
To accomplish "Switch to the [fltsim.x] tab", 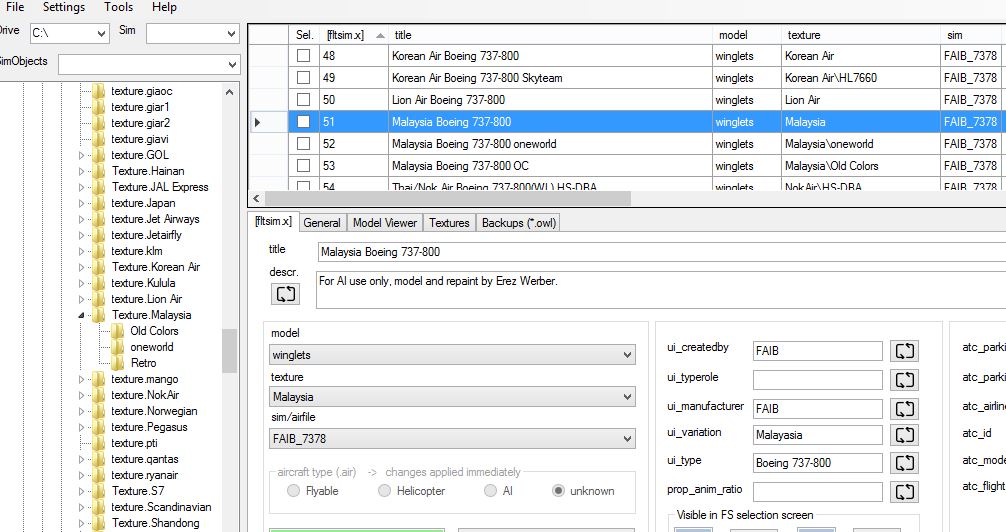I will [273, 221].
